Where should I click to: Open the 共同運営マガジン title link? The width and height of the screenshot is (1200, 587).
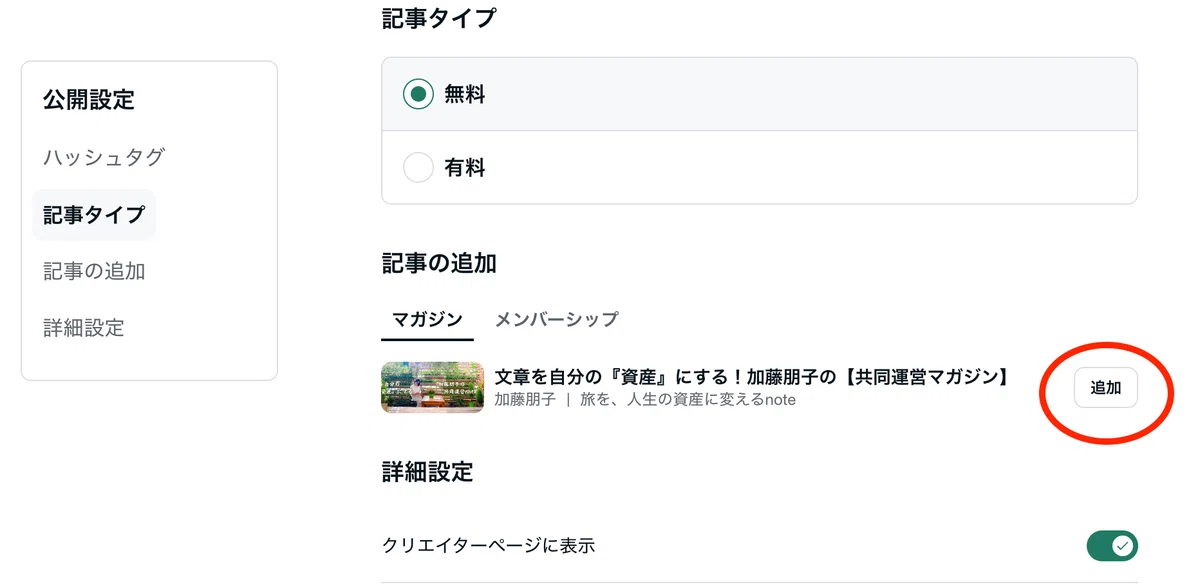click(x=752, y=376)
